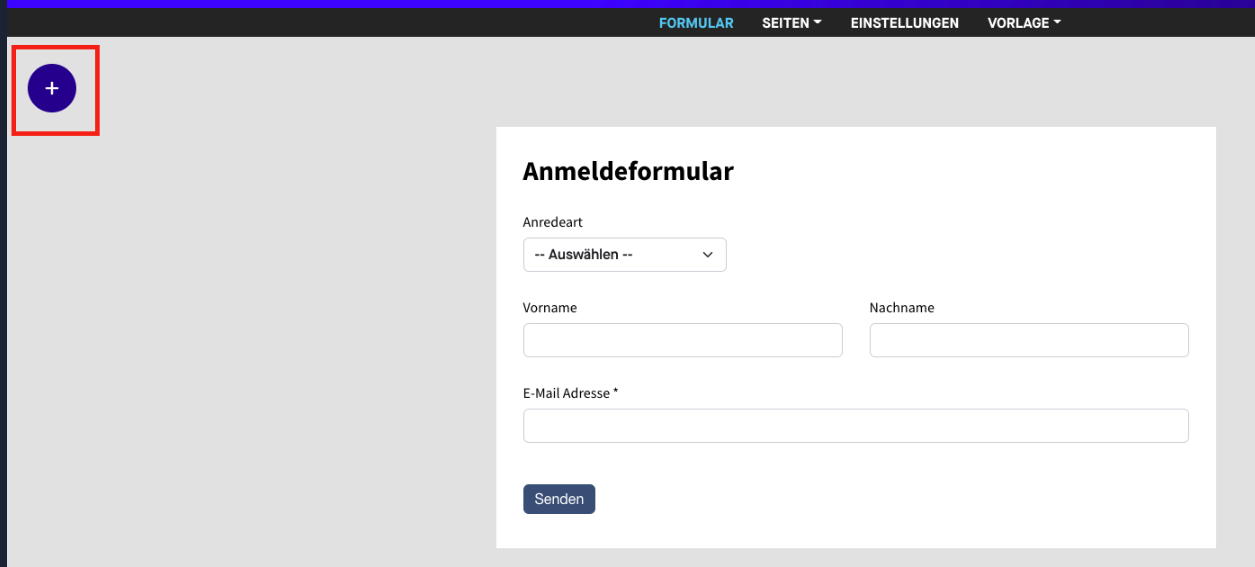Open the EINSTELLUNGEN page
Screen dimensions: 1255x567
pos(905,23)
